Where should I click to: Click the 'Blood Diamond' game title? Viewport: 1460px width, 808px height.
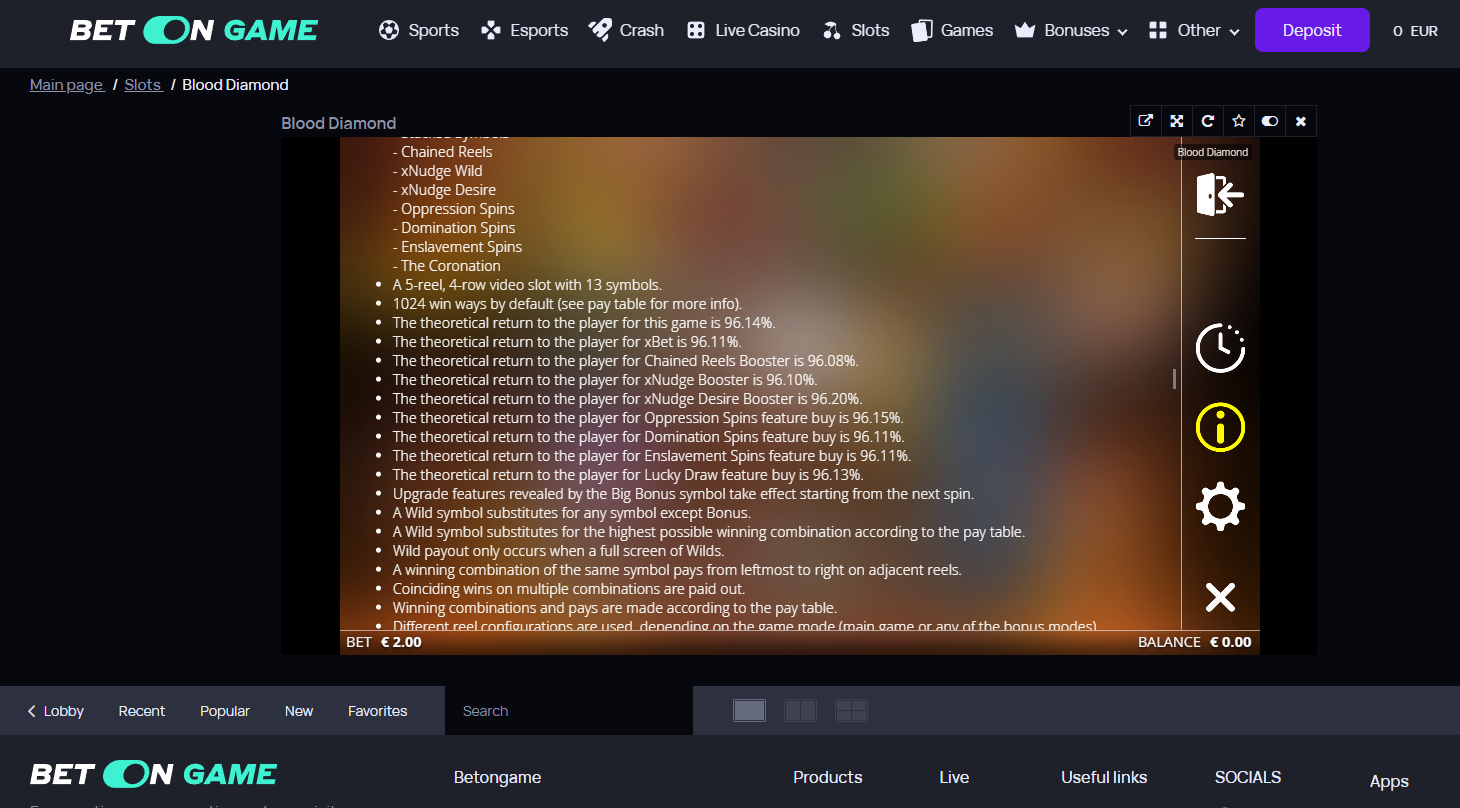tap(339, 123)
